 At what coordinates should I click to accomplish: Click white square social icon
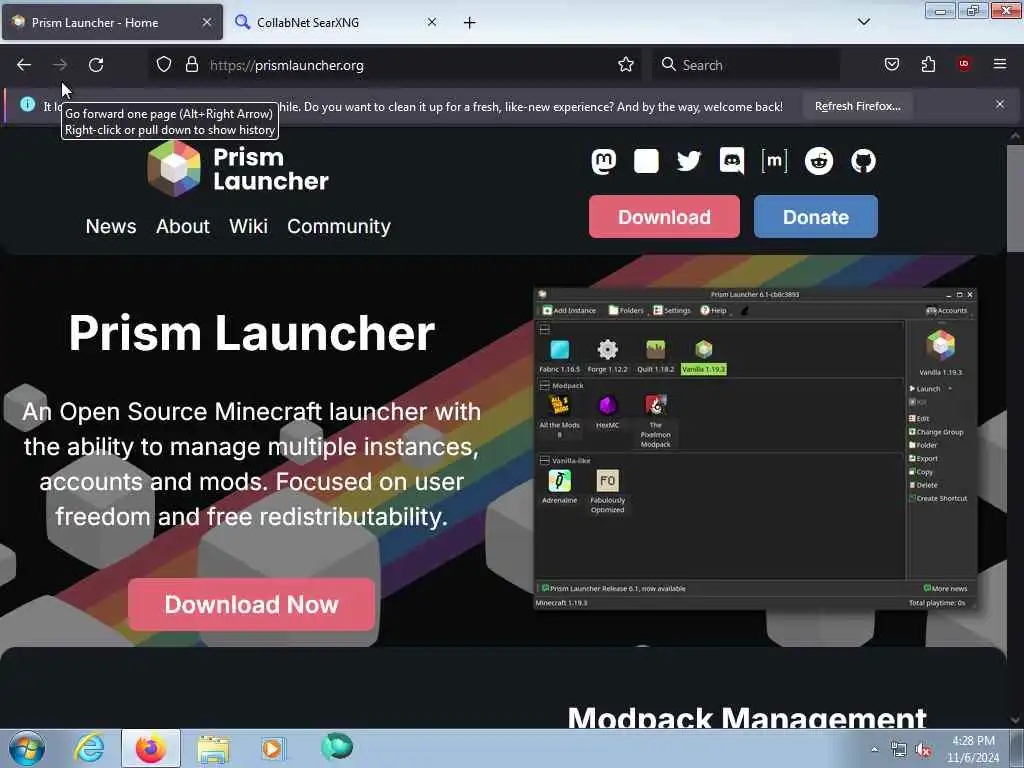[646, 161]
